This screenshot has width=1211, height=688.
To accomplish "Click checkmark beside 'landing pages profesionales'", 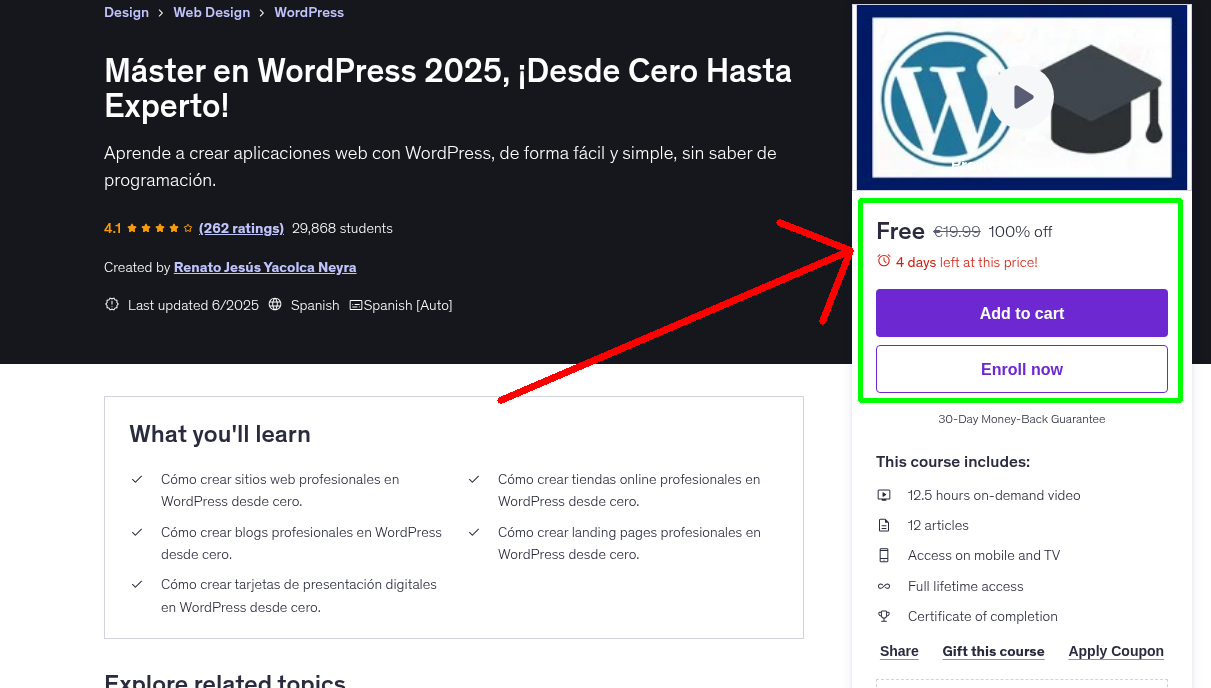I will click(474, 533).
